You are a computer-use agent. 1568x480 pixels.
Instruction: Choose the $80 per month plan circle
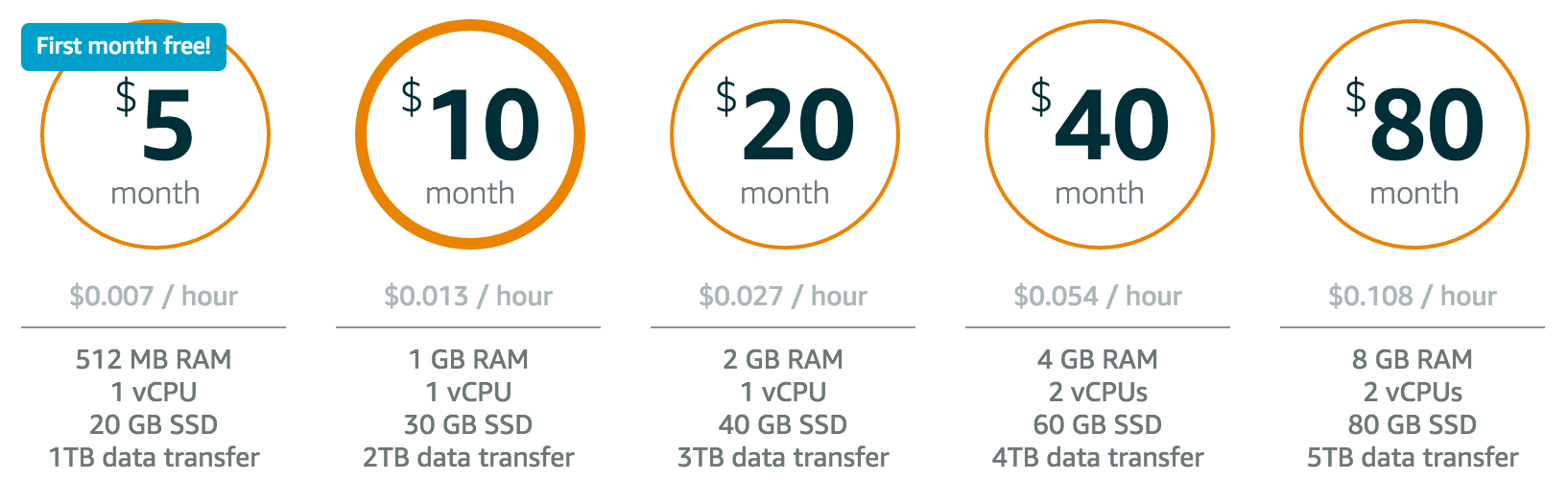[x=1414, y=134]
